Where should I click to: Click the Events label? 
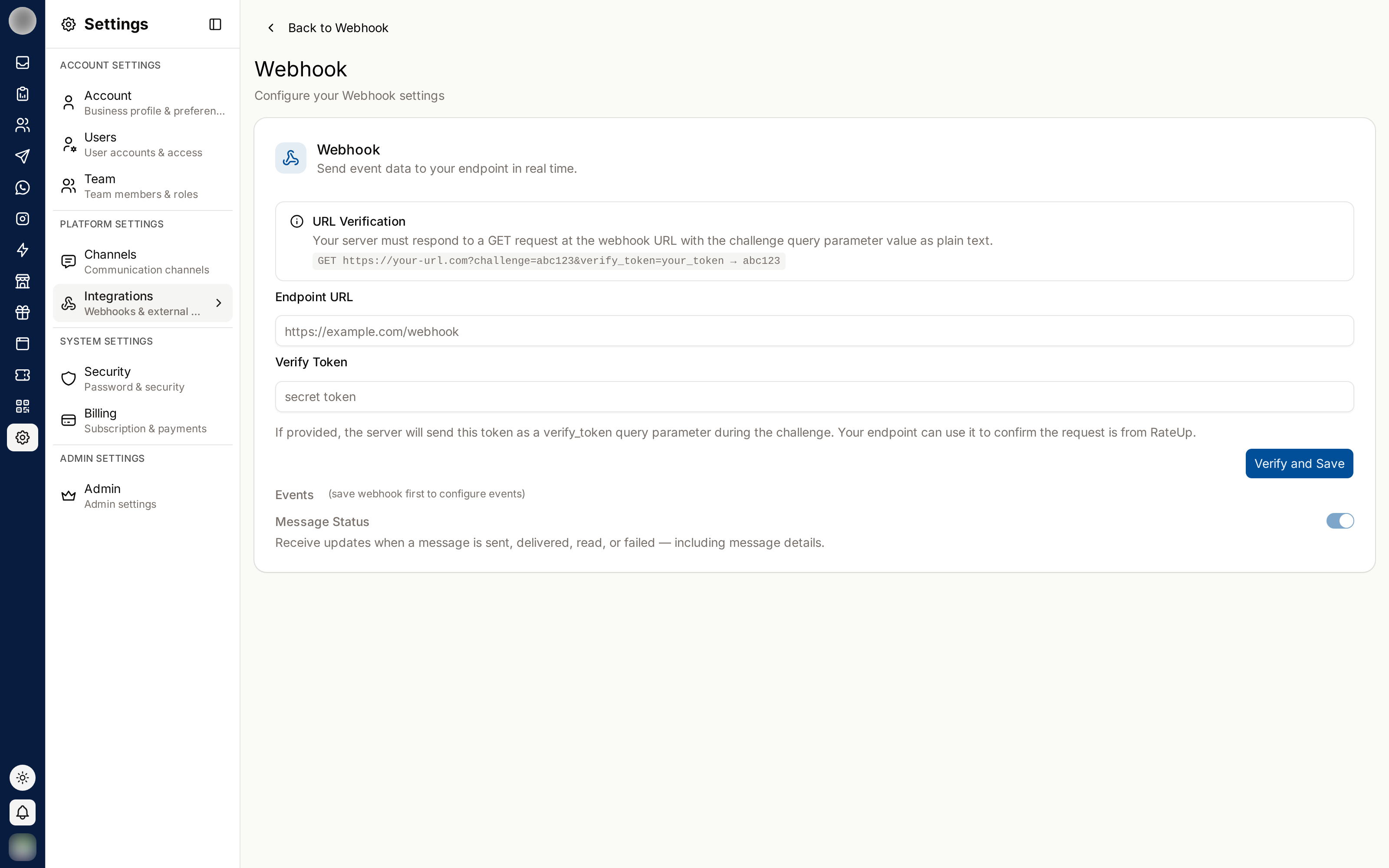294,495
